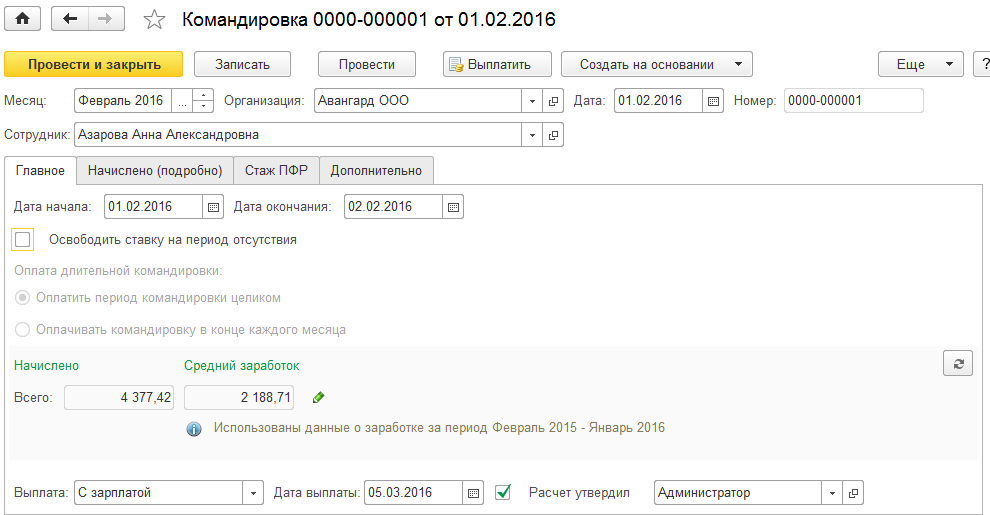The image size is (990, 515).
Task: Select Оплачивать командировку в конце каждого месяца
Action: (x=22, y=329)
